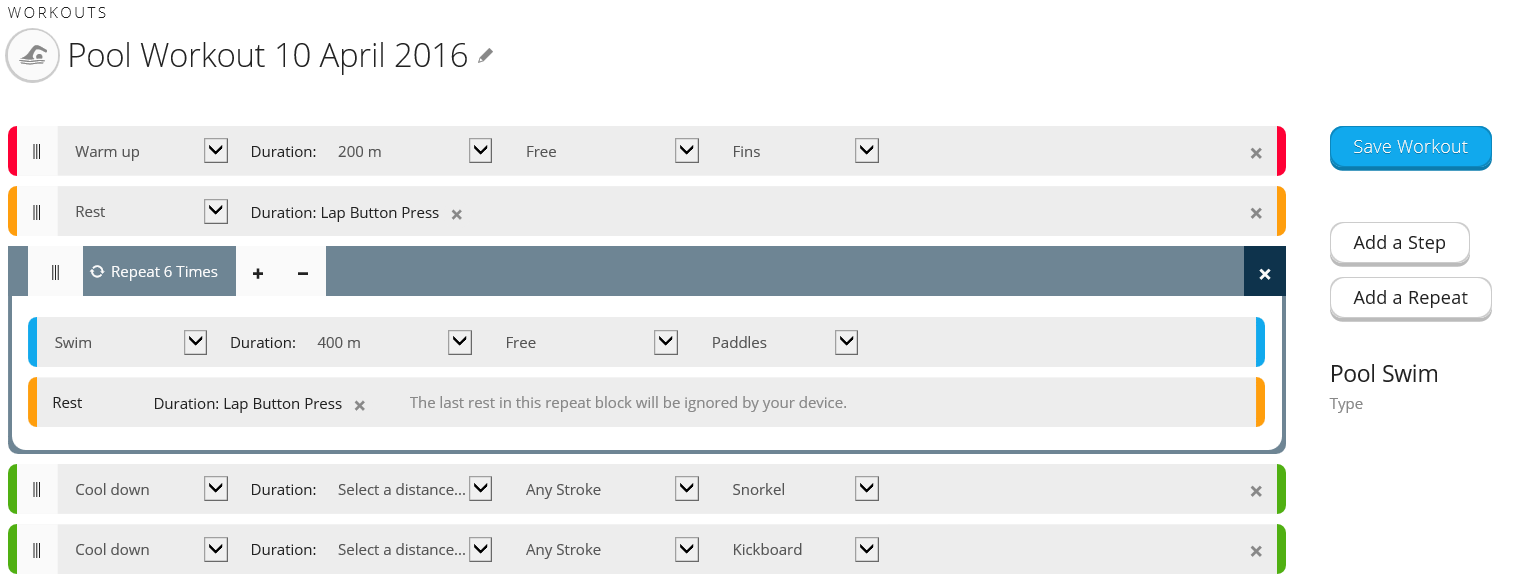Open the Warm up Free stroke dropdown

point(687,151)
